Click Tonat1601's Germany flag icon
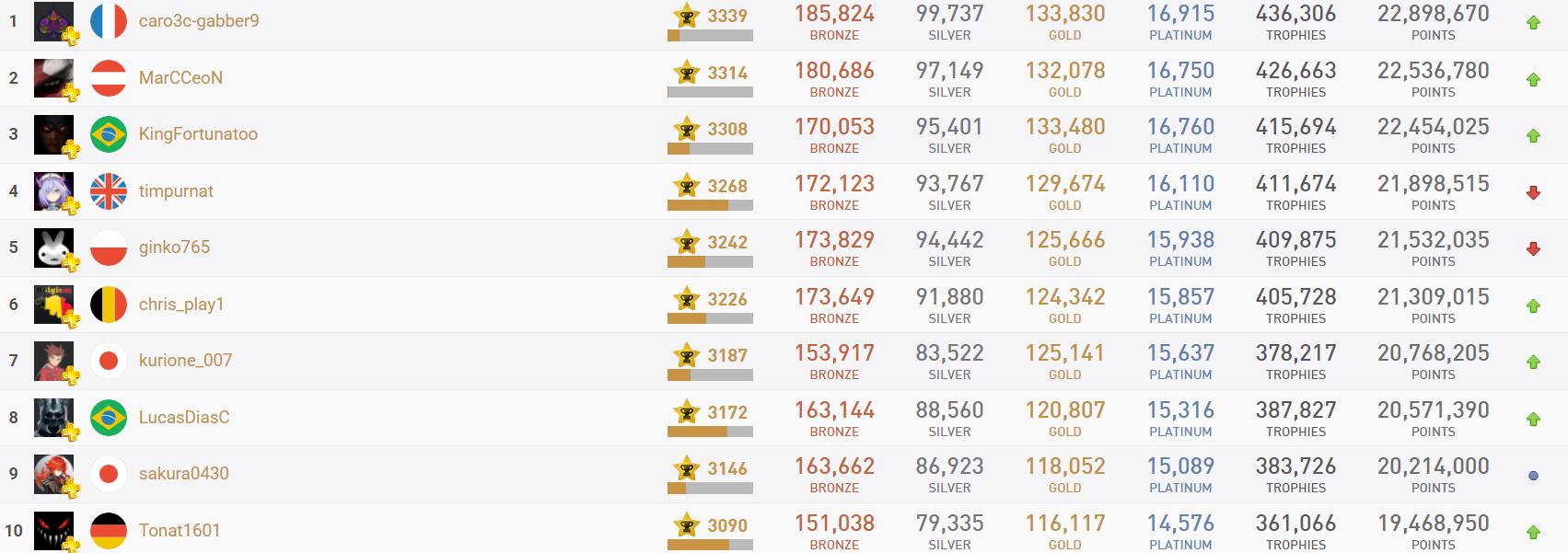 click(x=109, y=531)
